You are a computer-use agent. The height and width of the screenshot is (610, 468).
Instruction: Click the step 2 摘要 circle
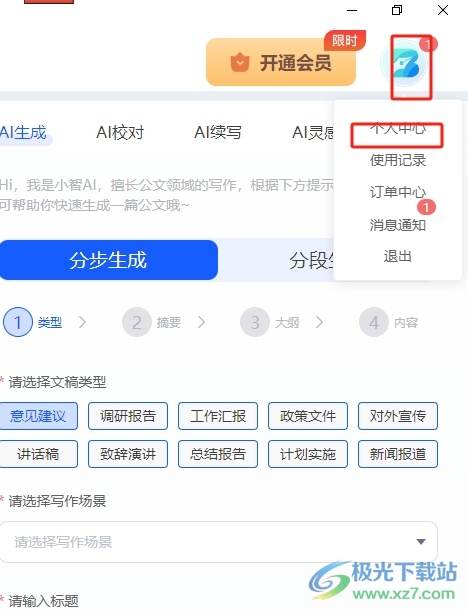(137, 323)
